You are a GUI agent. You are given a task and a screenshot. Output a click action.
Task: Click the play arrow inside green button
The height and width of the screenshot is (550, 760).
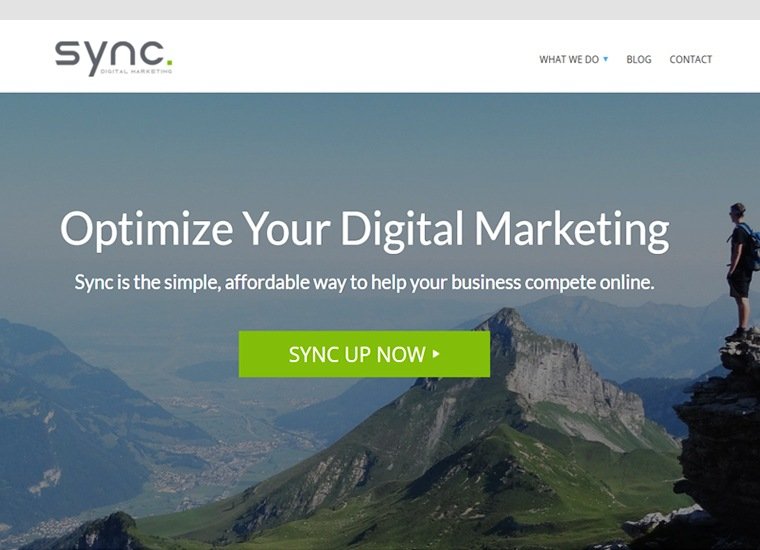pyautogui.click(x=436, y=354)
